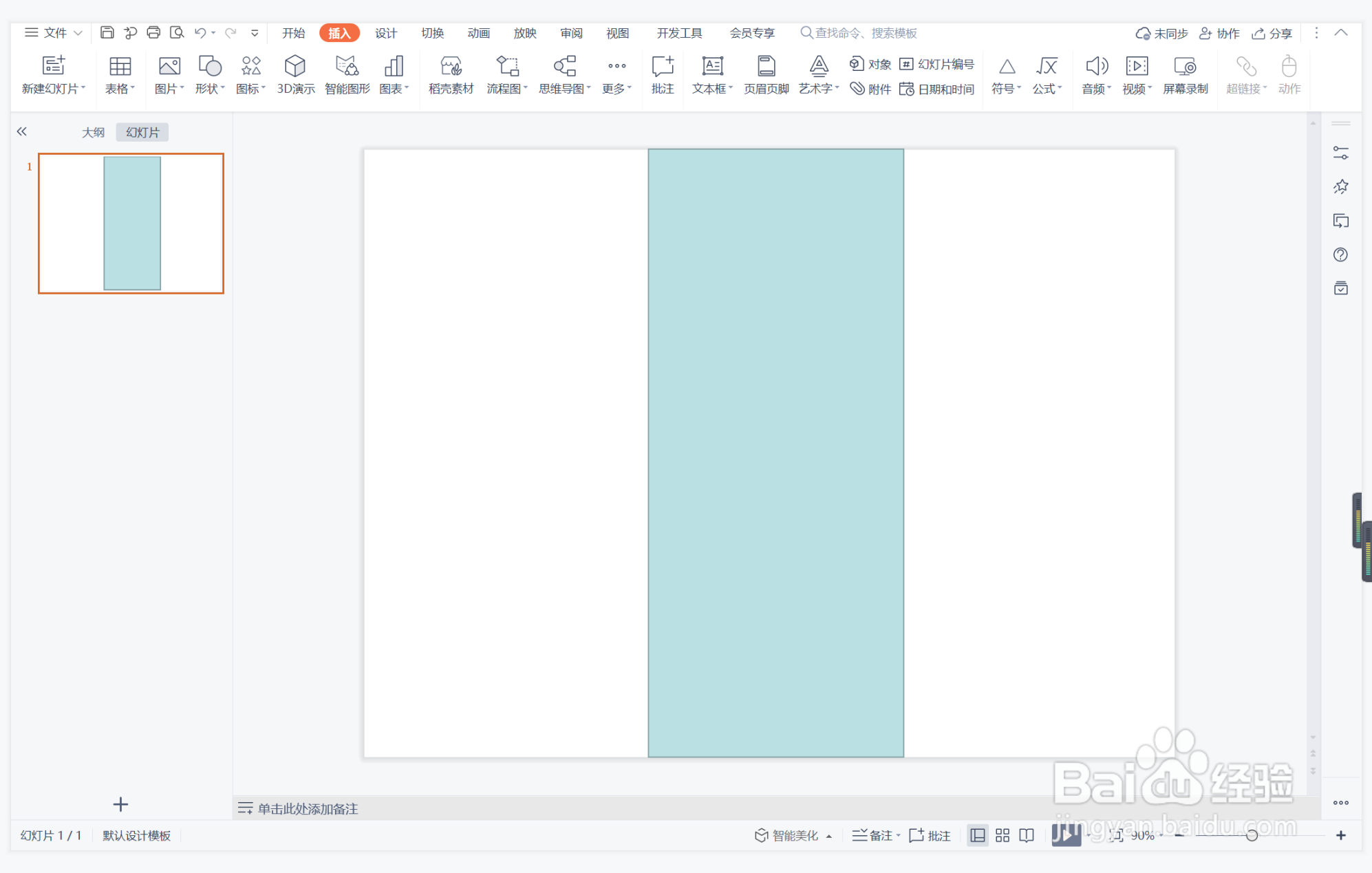Screen dimensions: 1372x873
Task: Click the Mind Map (思维导图) icon
Action: coord(564,65)
